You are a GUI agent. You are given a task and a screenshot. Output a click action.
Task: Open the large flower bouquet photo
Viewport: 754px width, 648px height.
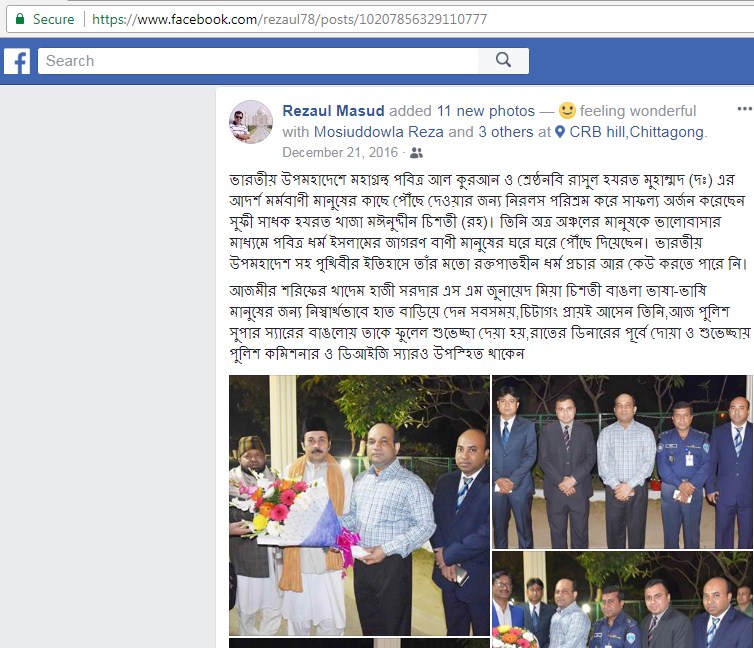[359, 505]
